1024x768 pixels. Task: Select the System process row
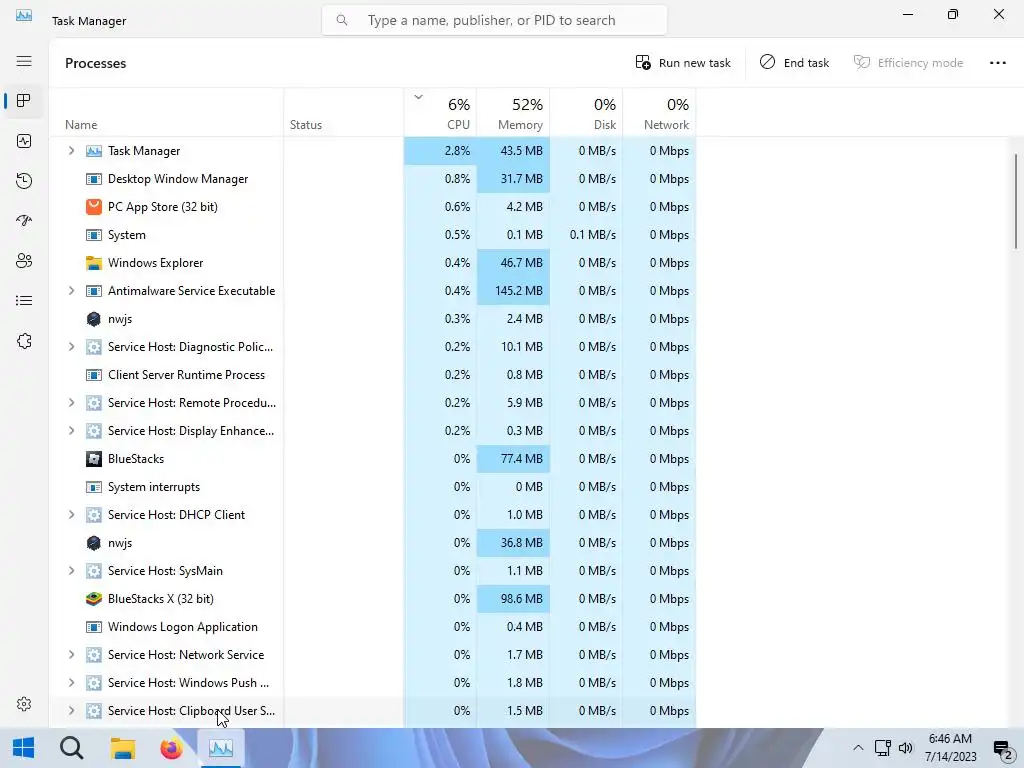pyautogui.click(x=372, y=235)
